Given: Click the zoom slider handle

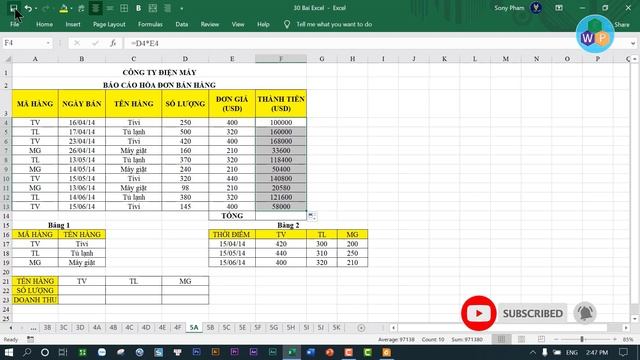Looking at the screenshot, I should tap(582, 339).
